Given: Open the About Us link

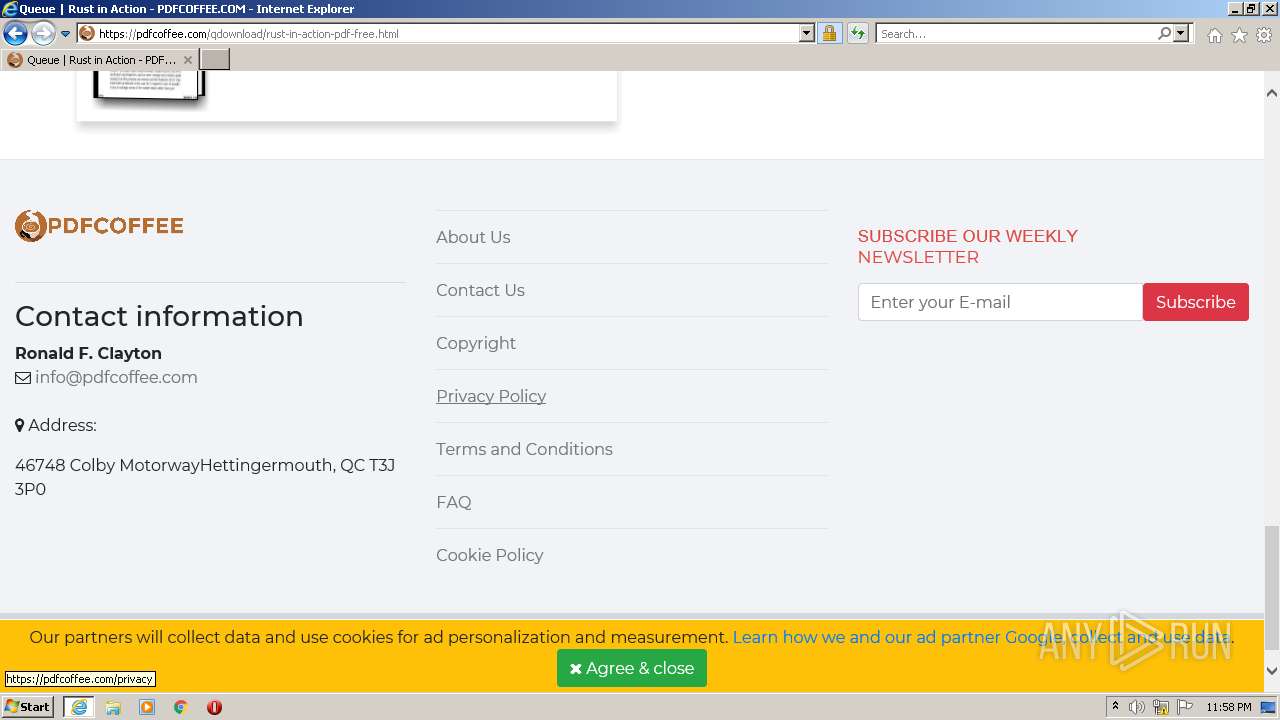Looking at the screenshot, I should (473, 237).
